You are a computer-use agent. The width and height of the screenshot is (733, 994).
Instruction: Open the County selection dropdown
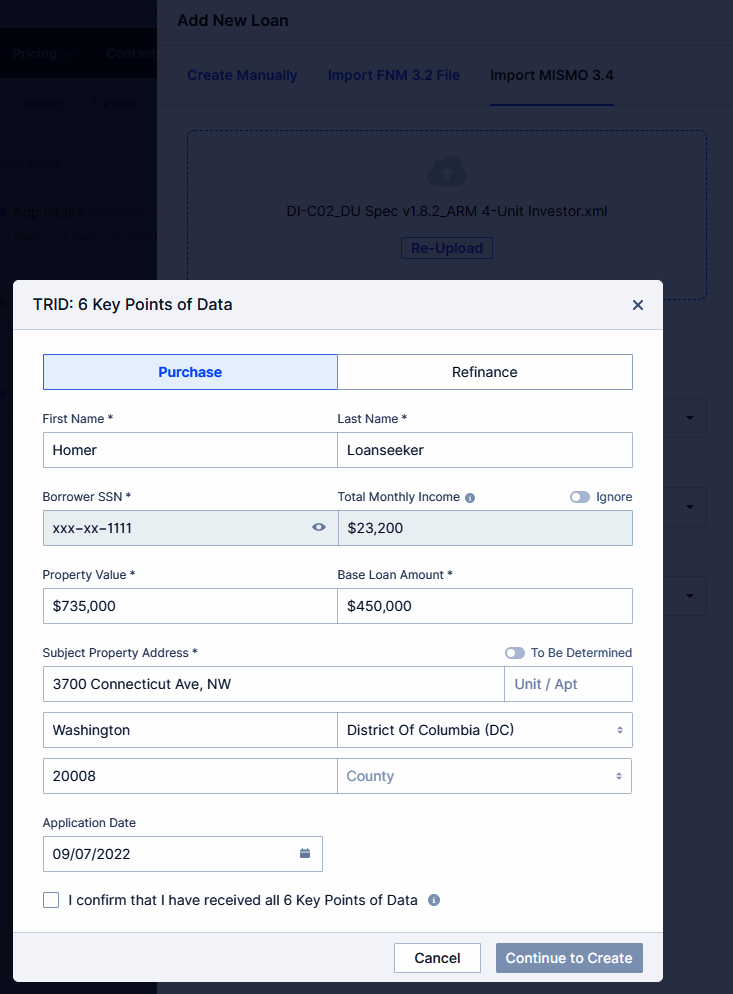pos(484,776)
